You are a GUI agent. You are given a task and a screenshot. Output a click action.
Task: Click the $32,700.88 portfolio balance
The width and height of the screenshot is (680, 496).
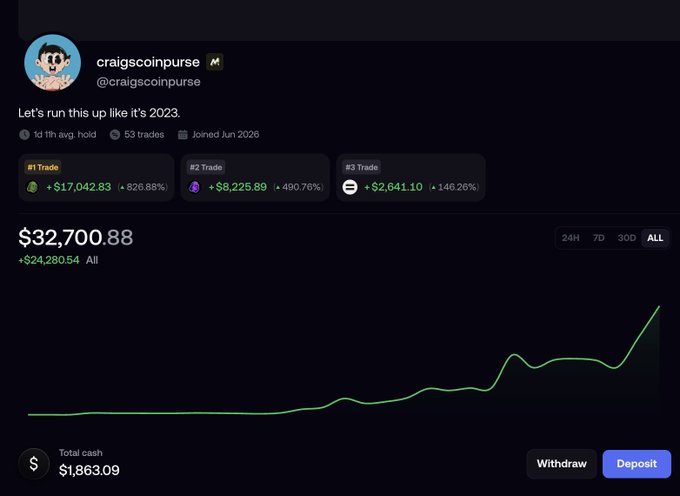75,237
